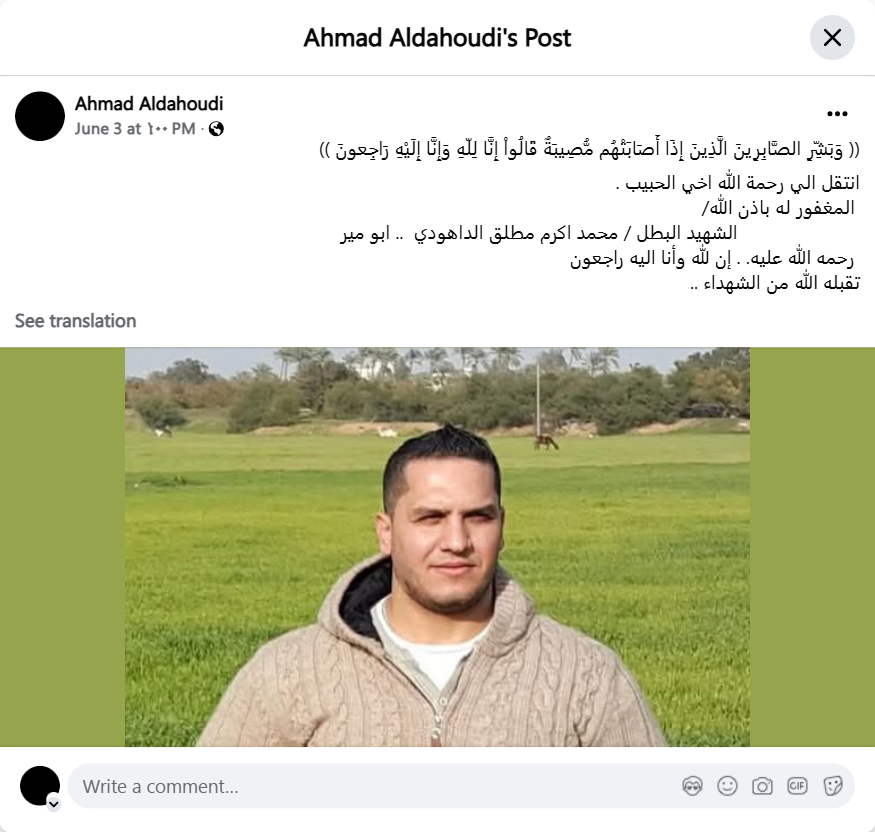The height and width of the screenshot is (832, 875).
Task: Attach a photo using the camera icon
Action: click(x=762, y=786)
